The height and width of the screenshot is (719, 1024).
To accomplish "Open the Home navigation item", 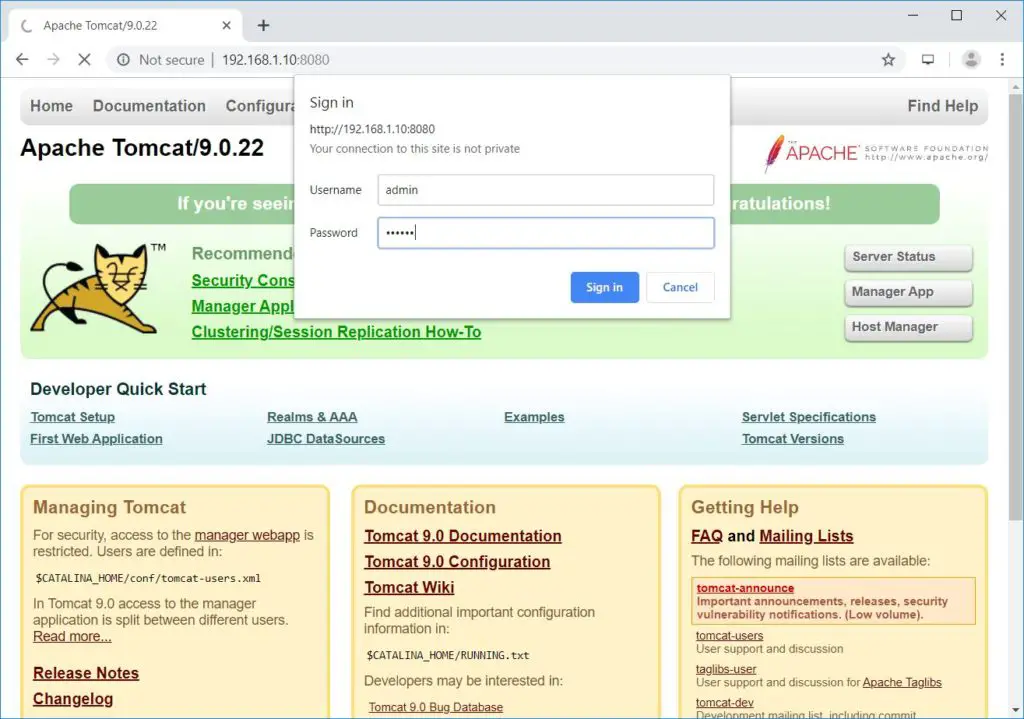I will pyautogui.click(x=52, y=106).
